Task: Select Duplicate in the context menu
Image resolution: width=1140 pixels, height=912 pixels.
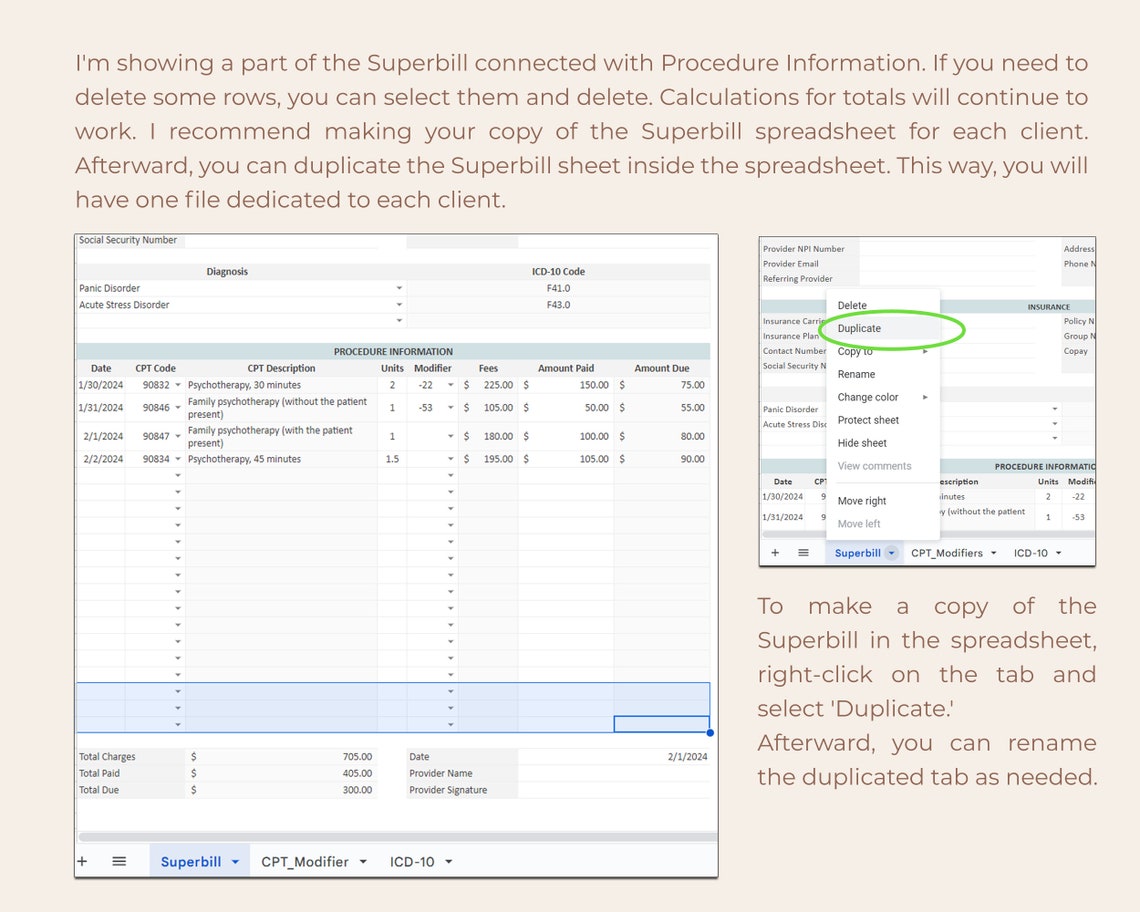Action: 858,328
